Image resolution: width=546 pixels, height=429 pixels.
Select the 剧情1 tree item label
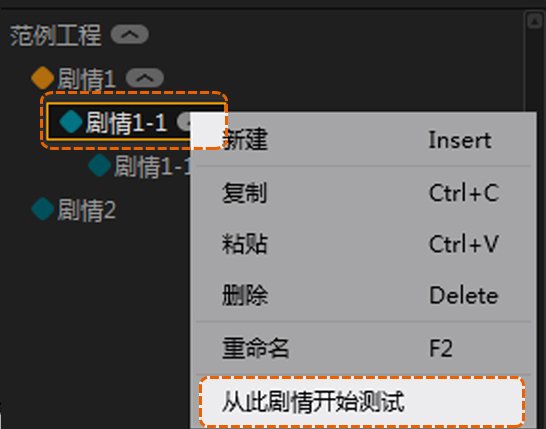(x=86, y=79)
